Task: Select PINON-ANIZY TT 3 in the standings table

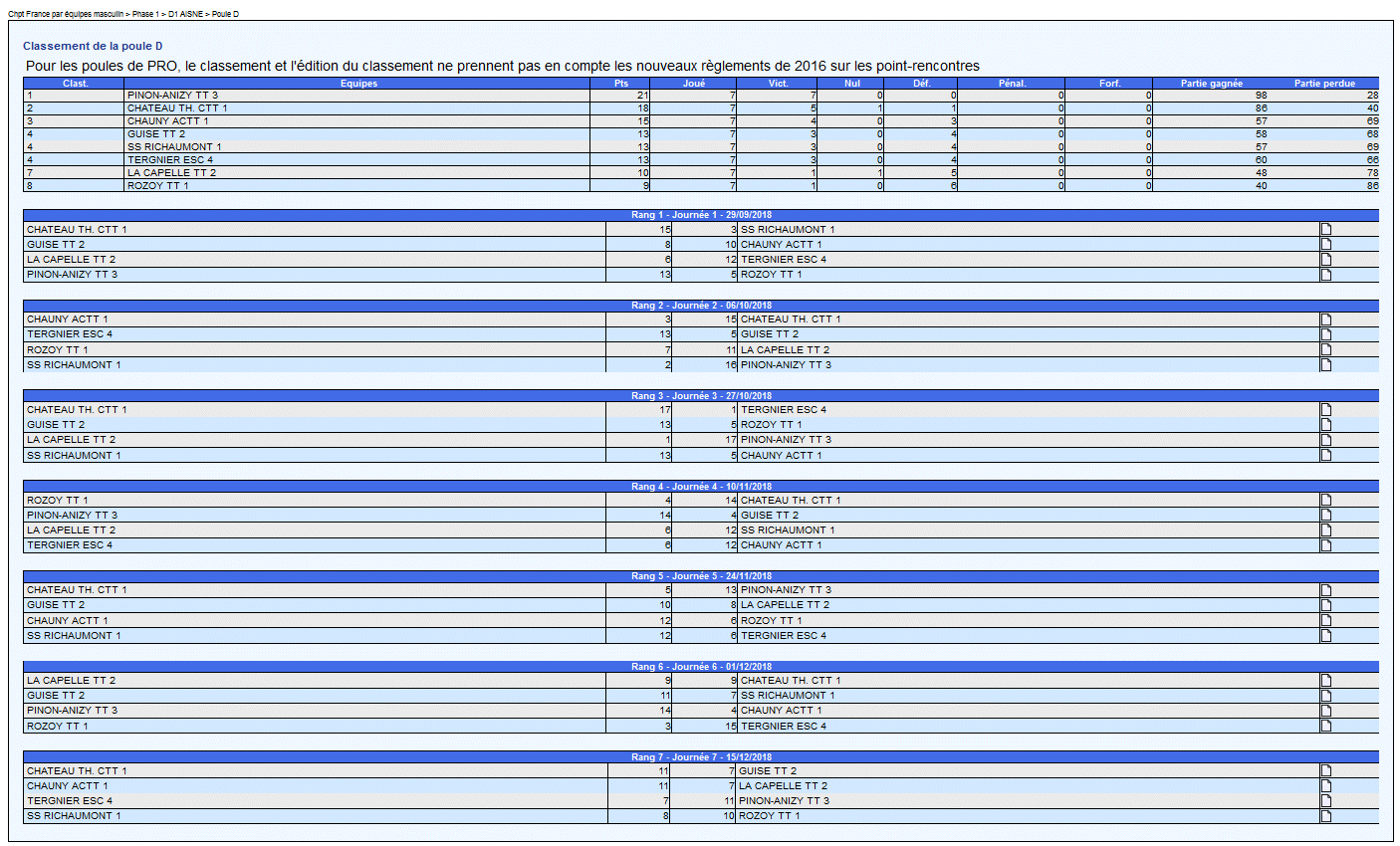Action: coord(172,96)
